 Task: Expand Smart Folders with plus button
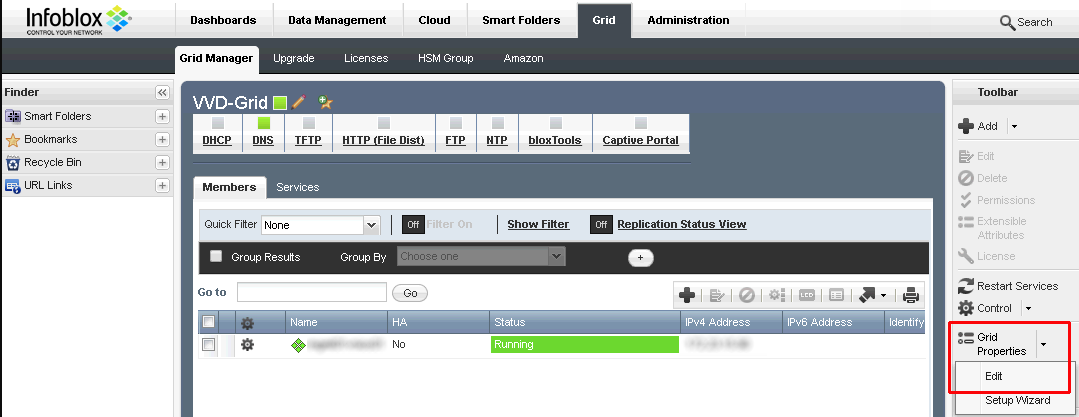(x=162, y=116)
